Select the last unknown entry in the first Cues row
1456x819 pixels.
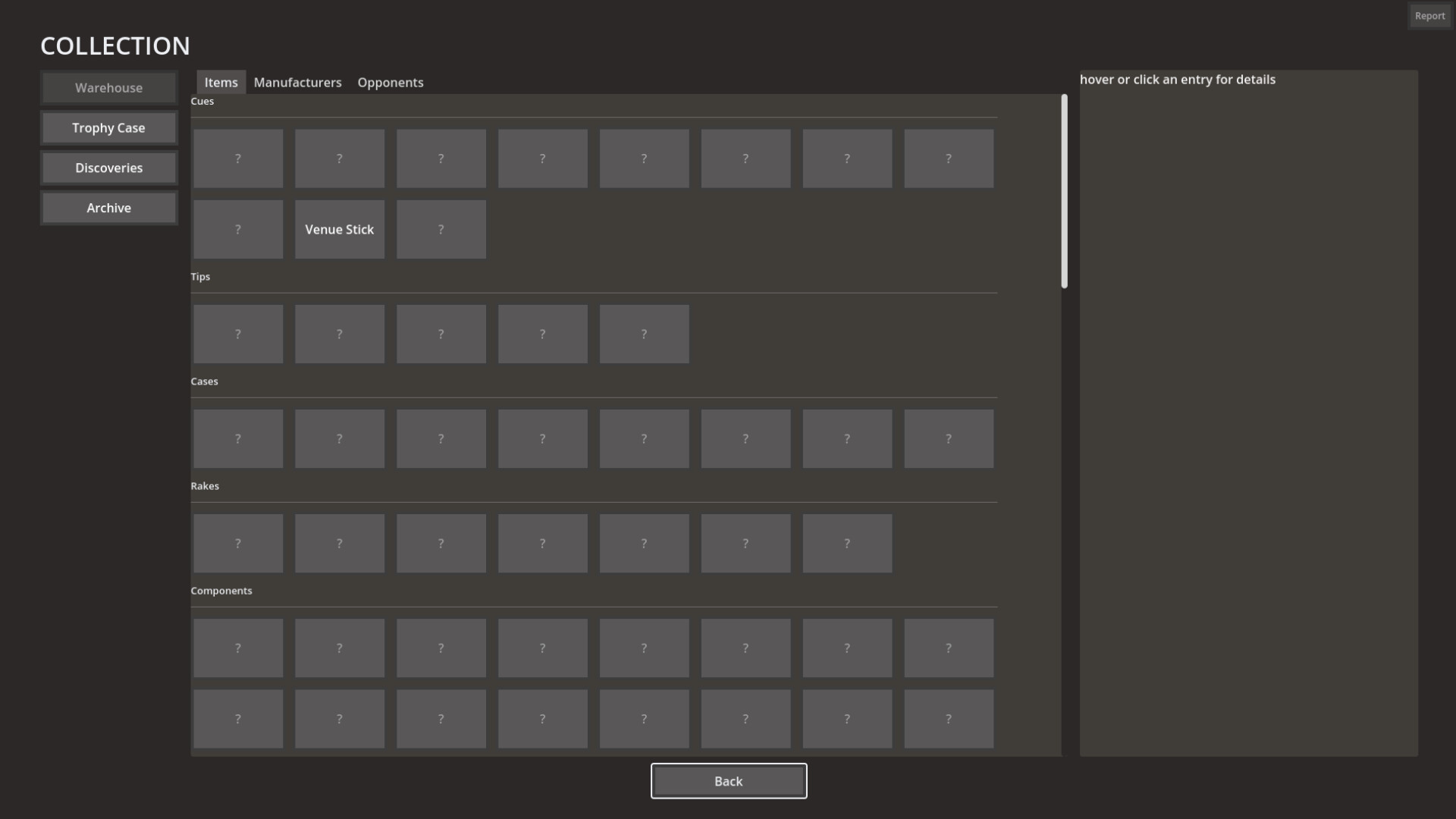coord(949,158)
